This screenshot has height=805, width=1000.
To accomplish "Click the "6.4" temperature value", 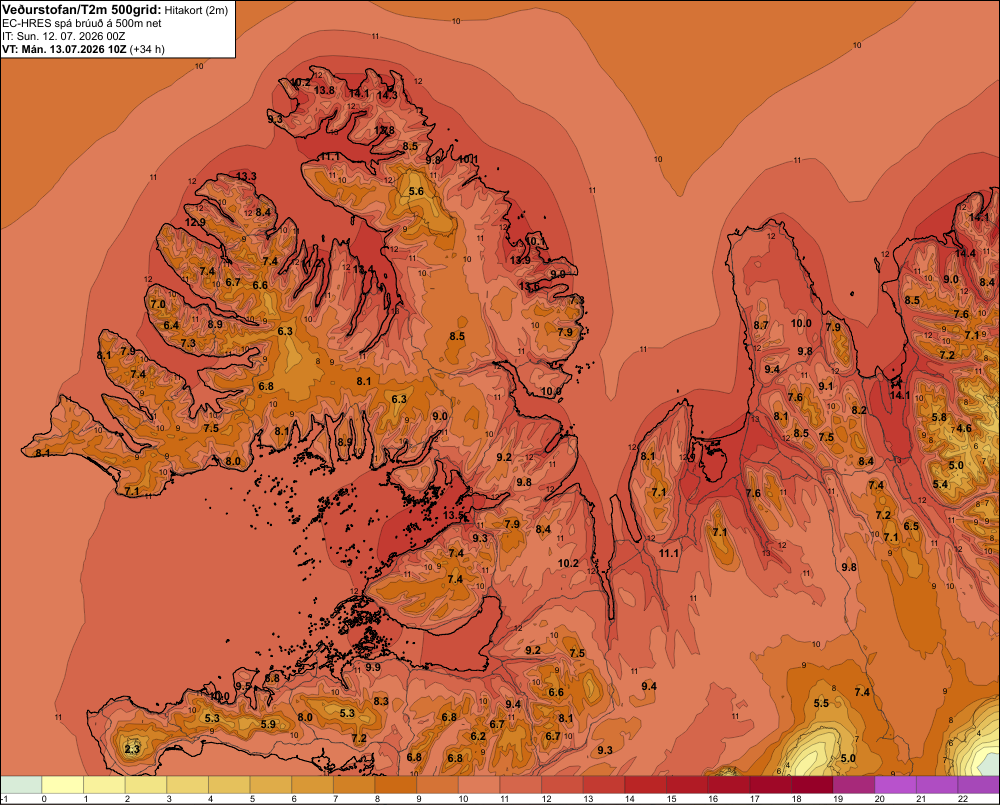I will click(x=171, y=325).
